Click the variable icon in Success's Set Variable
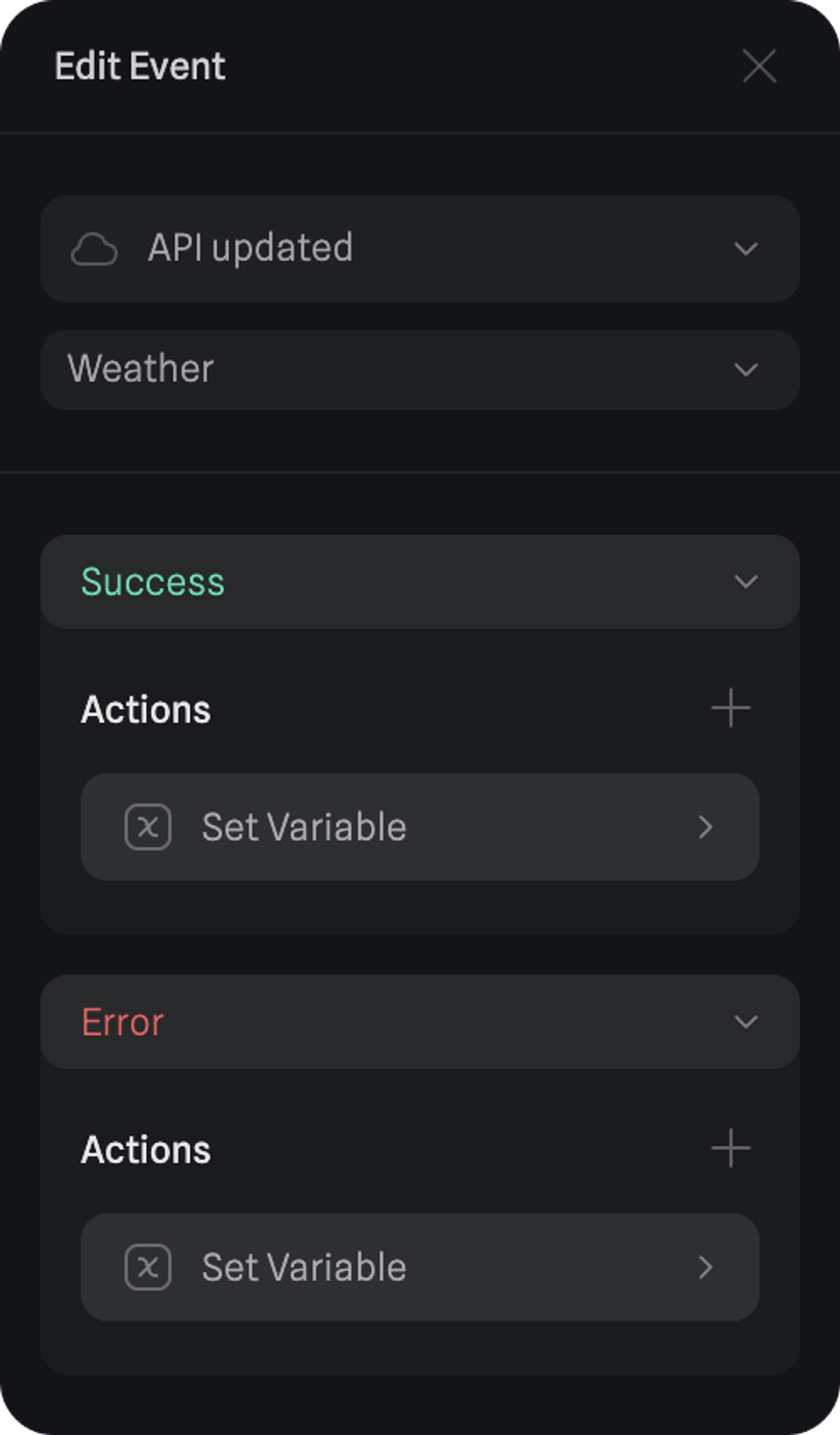The height and width of the screenshot is (1435, 840). click(148, 827)
